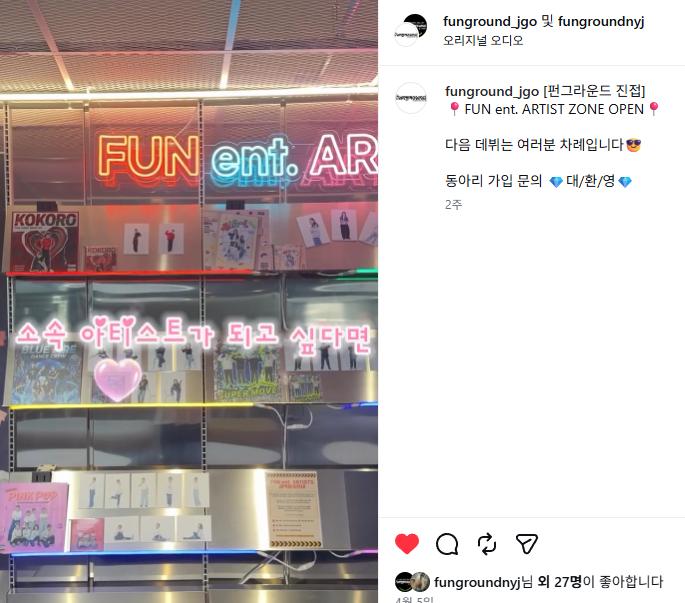Click the pink heart sticker on video
The image size is (685, 603).
(118, 379)
